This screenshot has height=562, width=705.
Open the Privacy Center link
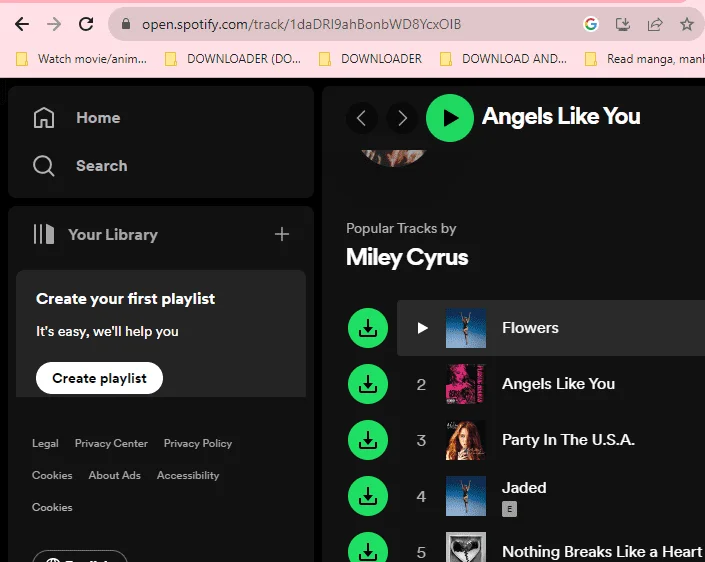click(x=111, y=443)
